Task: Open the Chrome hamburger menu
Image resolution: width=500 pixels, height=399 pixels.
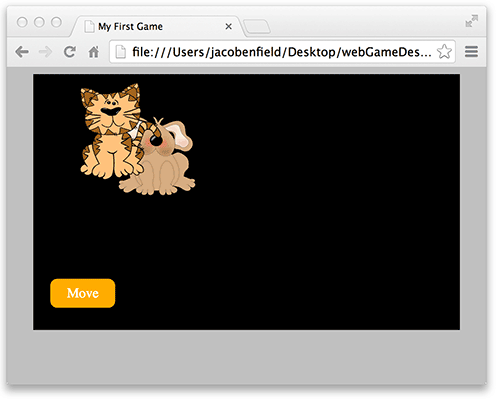Action: (471, 52)
